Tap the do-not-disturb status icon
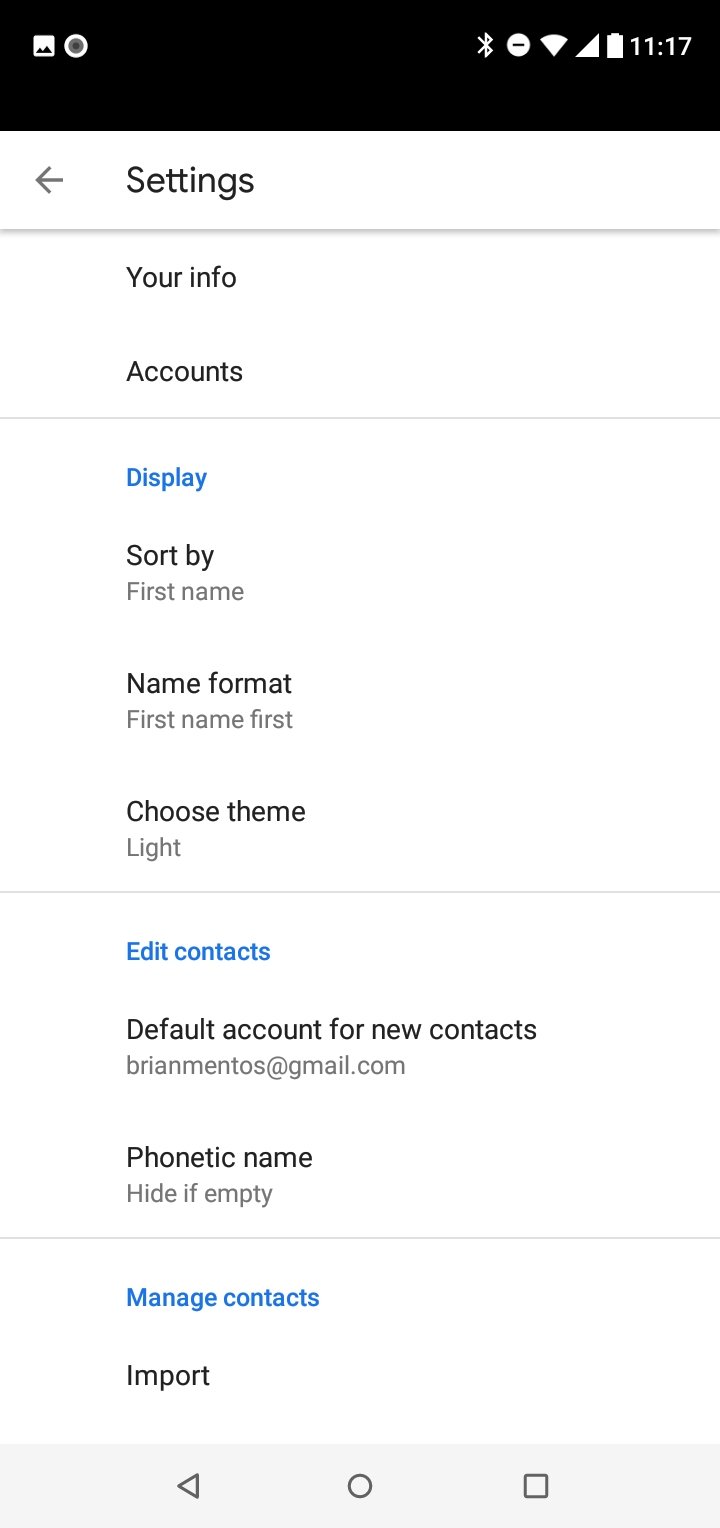This screenshot has width=720, height=1528. 518,45
